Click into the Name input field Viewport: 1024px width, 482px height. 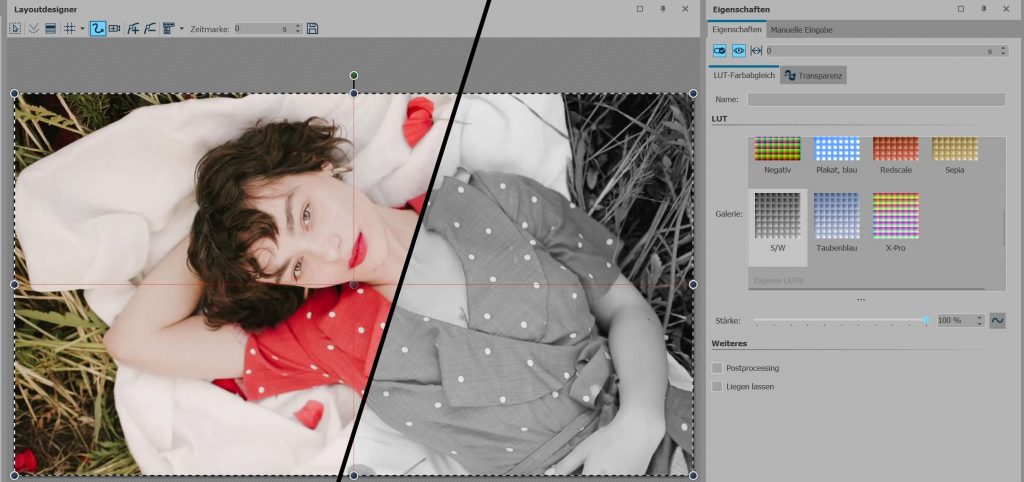click(x=876, y=100)
